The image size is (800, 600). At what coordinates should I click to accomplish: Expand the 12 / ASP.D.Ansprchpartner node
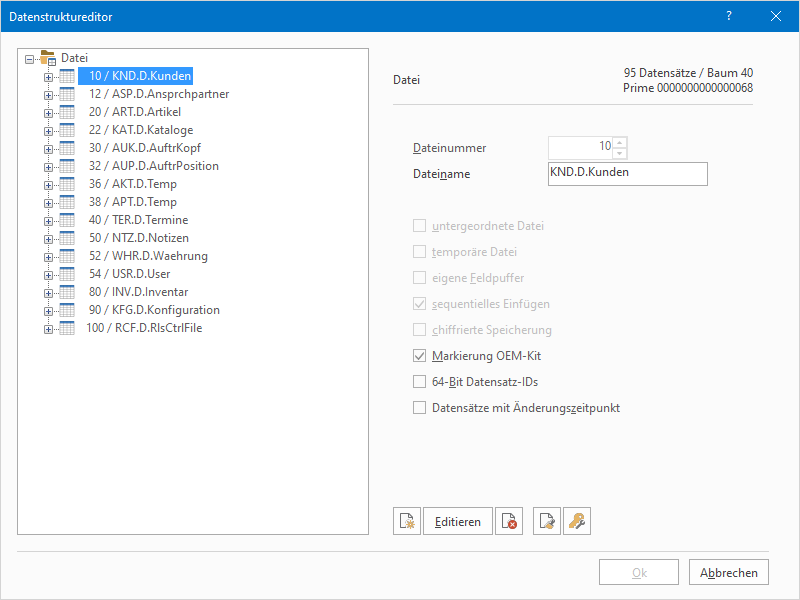(48, 94)
